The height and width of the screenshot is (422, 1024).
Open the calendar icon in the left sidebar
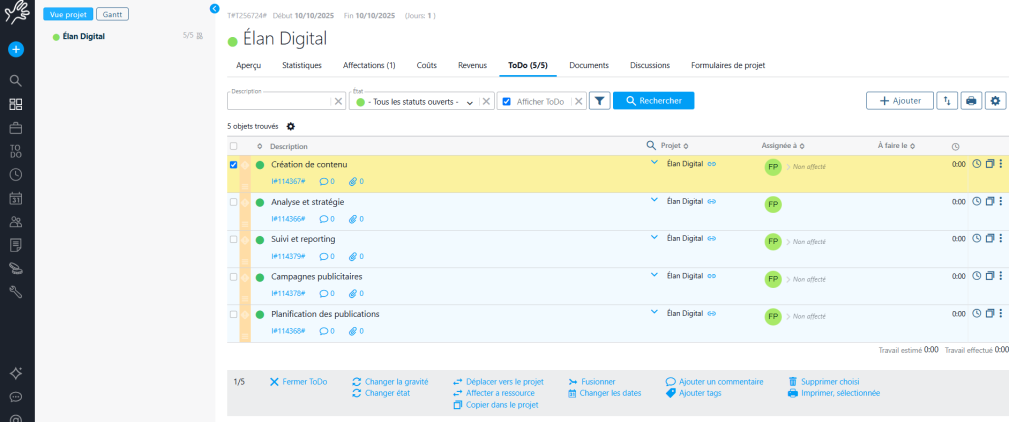[15, 198]
